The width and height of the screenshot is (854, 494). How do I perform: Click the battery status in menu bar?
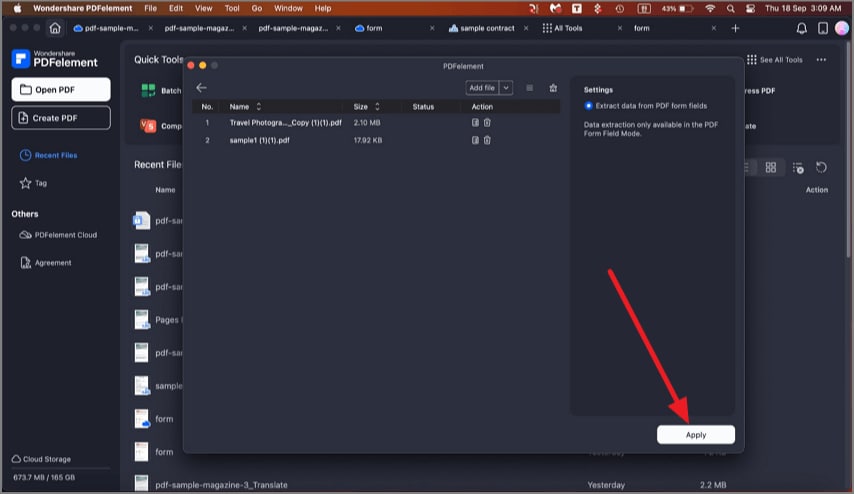coord(678,8)
